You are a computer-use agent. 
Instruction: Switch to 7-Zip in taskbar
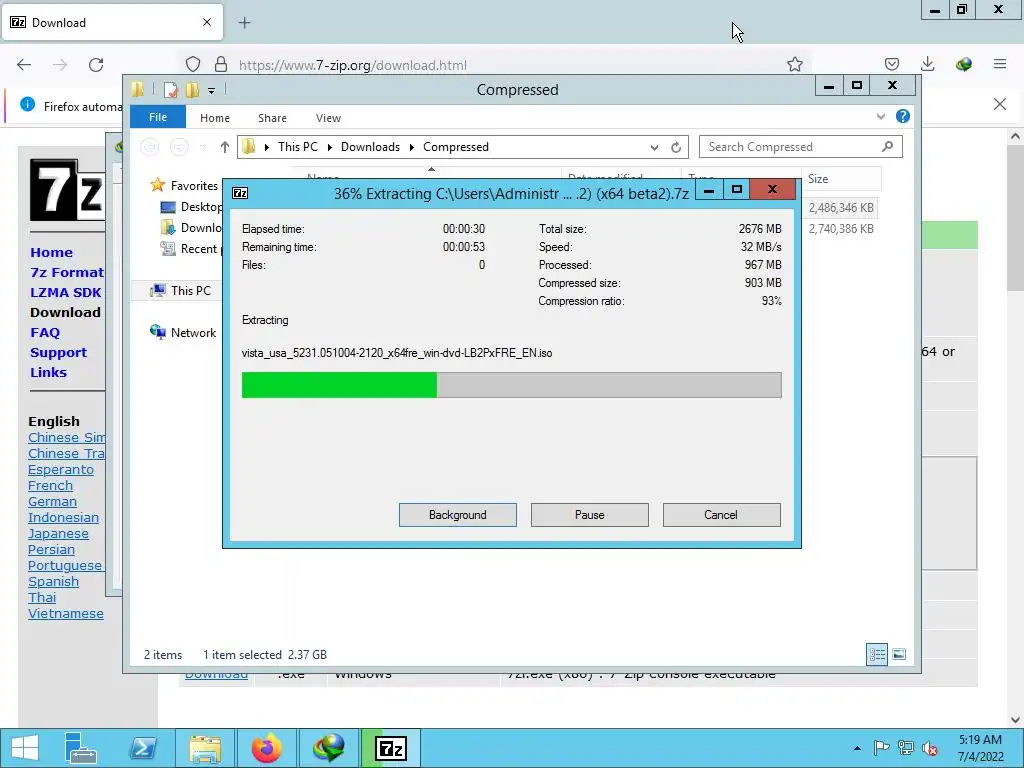coord(391,748)
